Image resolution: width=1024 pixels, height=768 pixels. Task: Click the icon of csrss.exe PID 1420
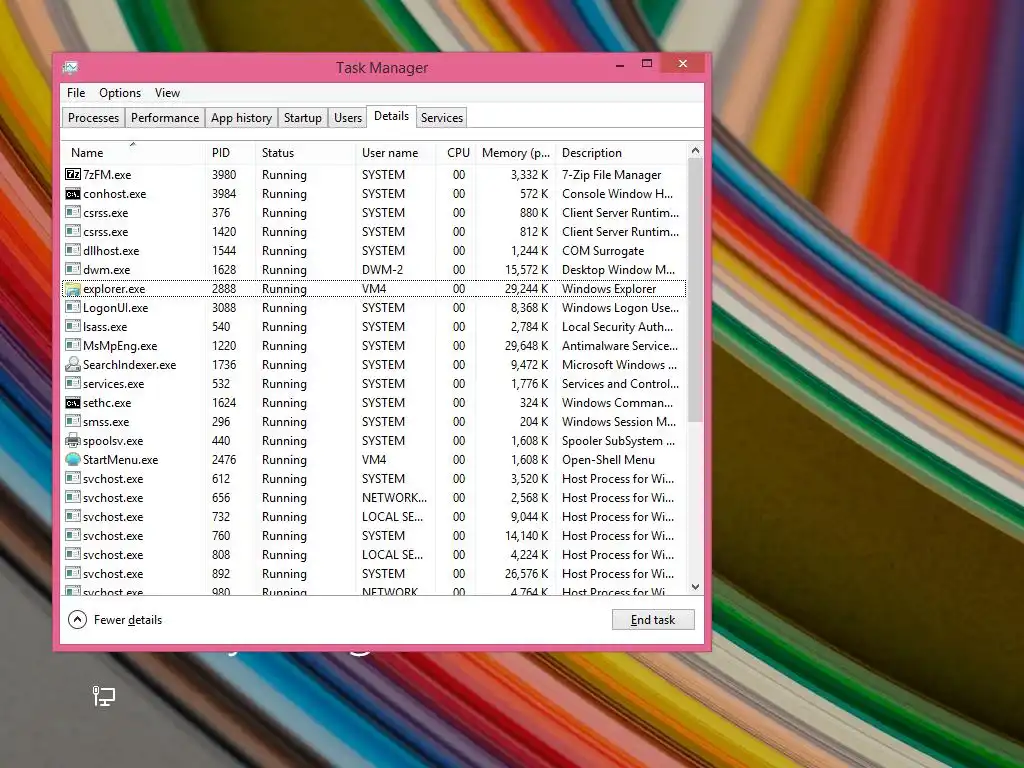(72, 231)
